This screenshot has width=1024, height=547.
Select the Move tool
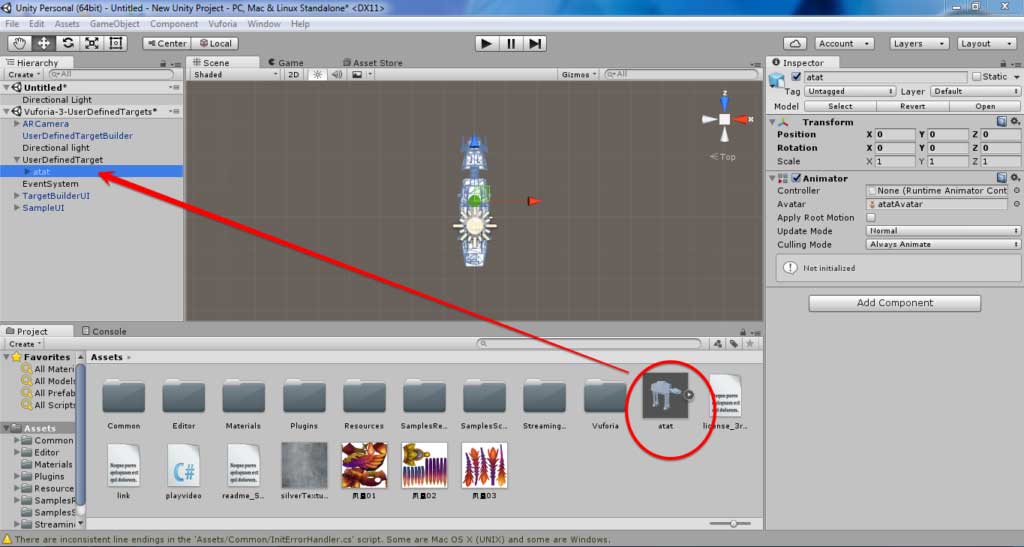coord(44,43)
